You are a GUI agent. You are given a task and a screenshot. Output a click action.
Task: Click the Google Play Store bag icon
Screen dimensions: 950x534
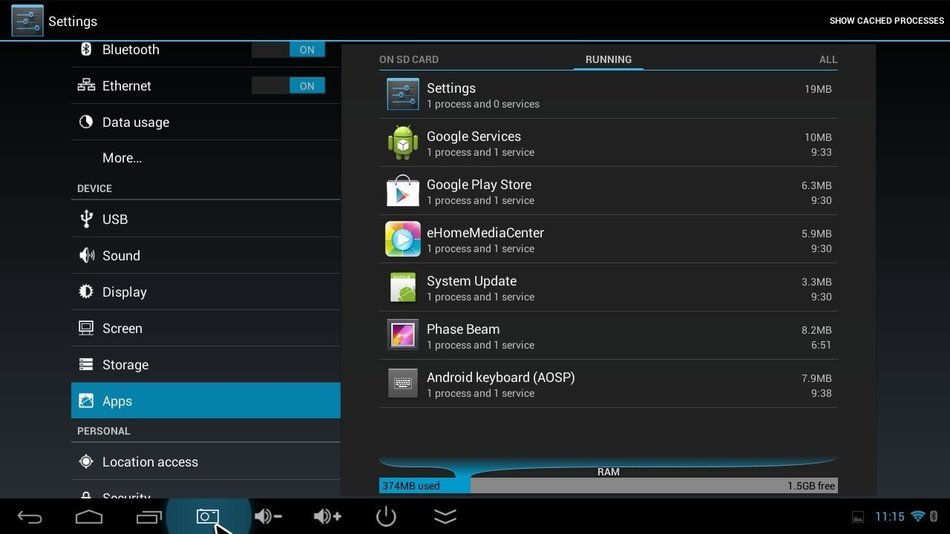click(403, 190)
